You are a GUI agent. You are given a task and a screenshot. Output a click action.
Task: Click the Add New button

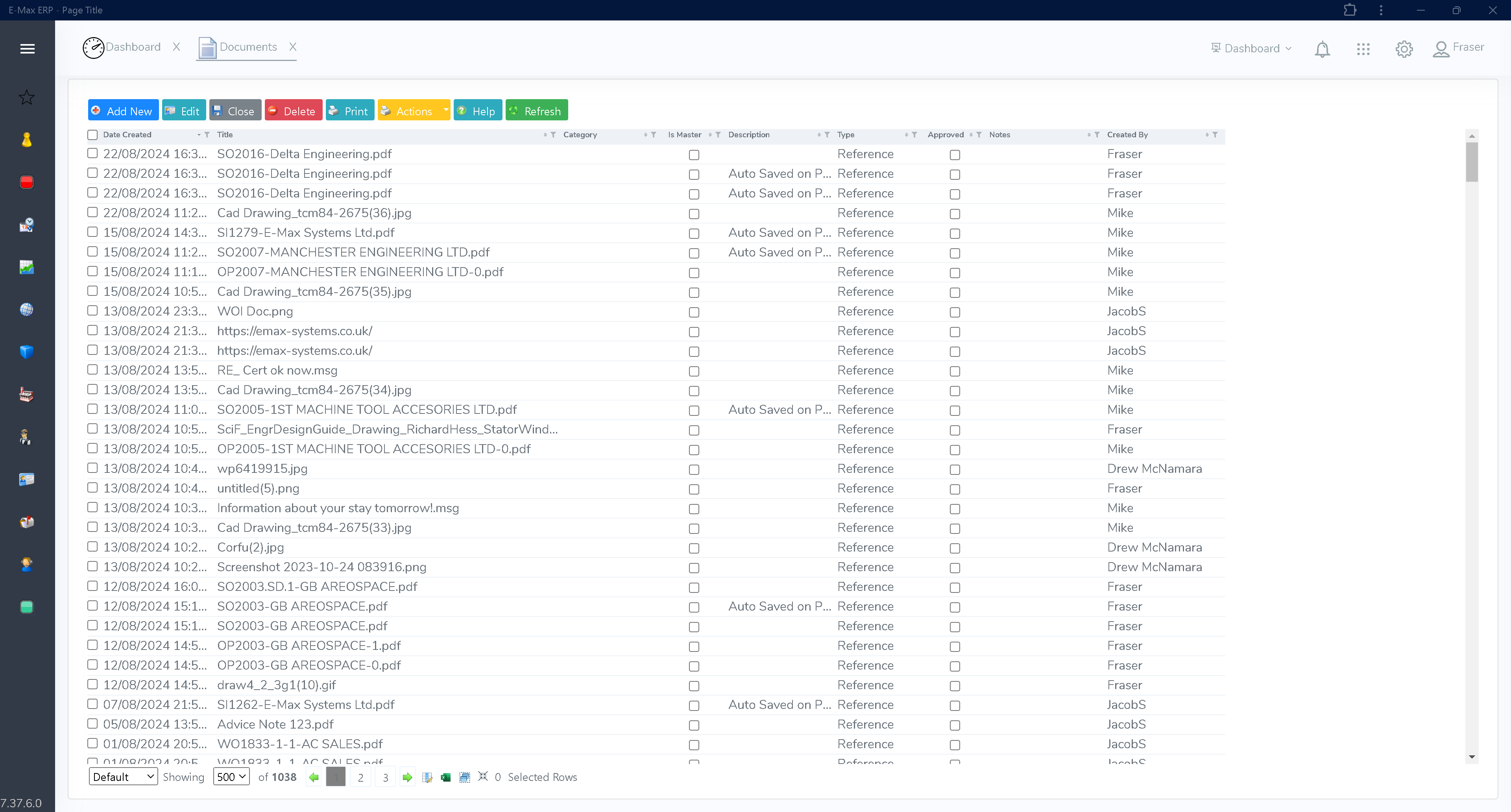click(x=123, y=110)
